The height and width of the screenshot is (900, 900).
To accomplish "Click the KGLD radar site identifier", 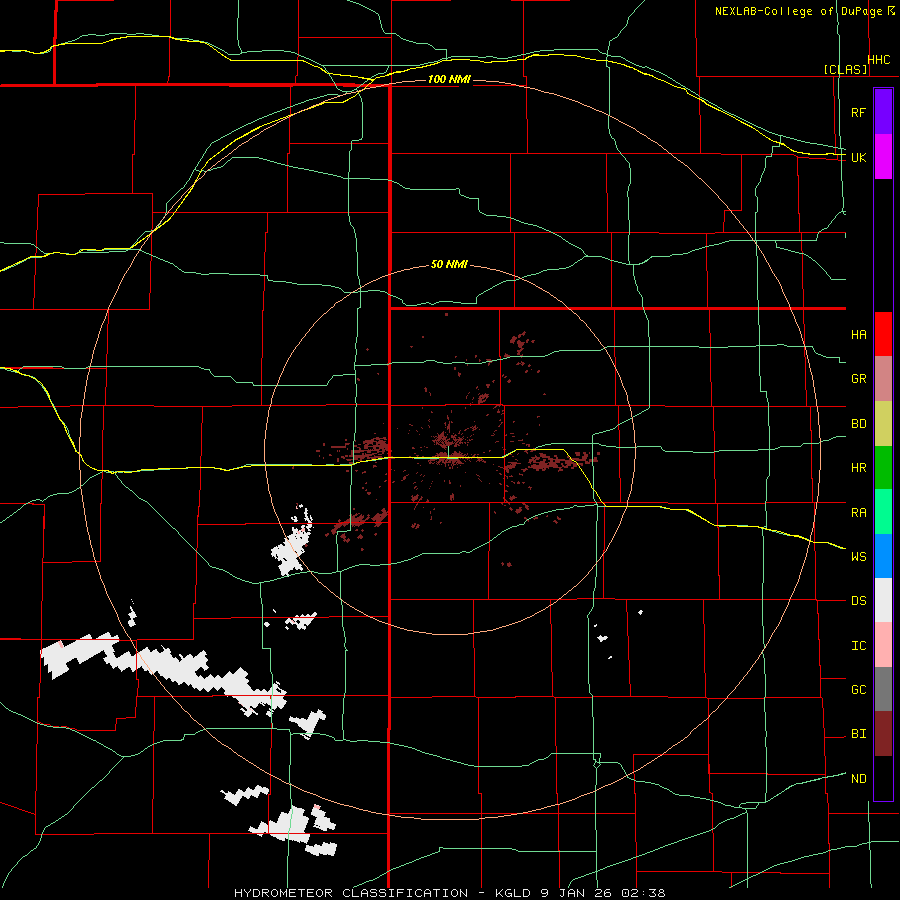I will click(x=514, y=893).
